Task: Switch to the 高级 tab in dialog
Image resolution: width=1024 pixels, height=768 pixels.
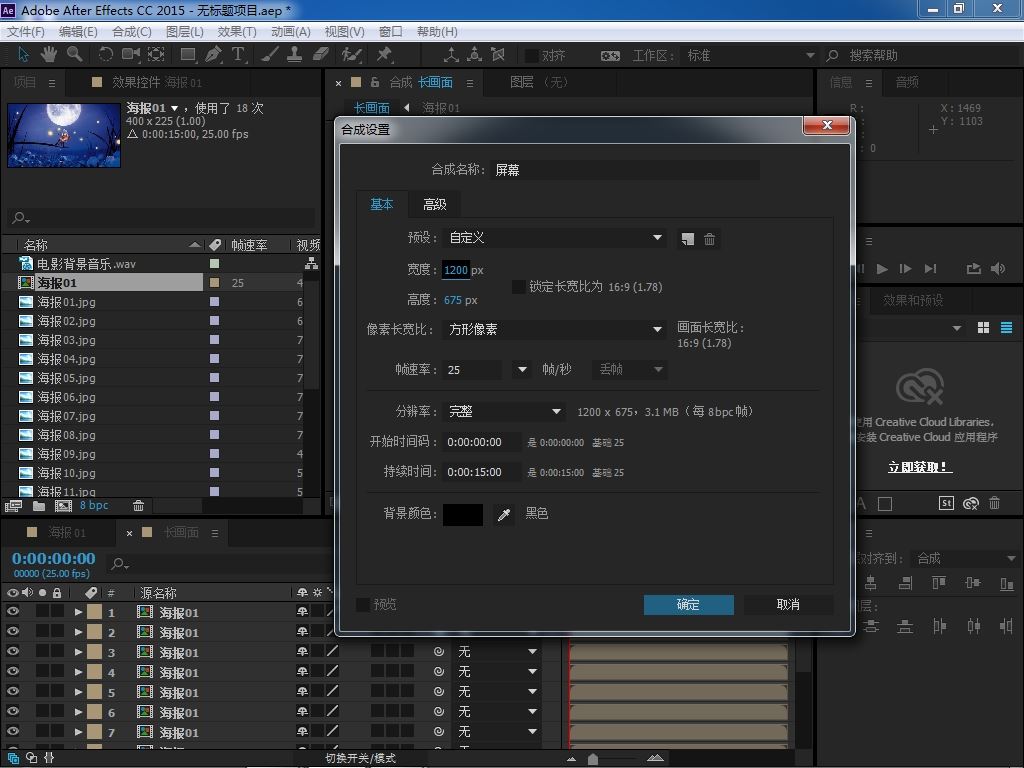Action: pyautogui.click(x=434, y=204)
